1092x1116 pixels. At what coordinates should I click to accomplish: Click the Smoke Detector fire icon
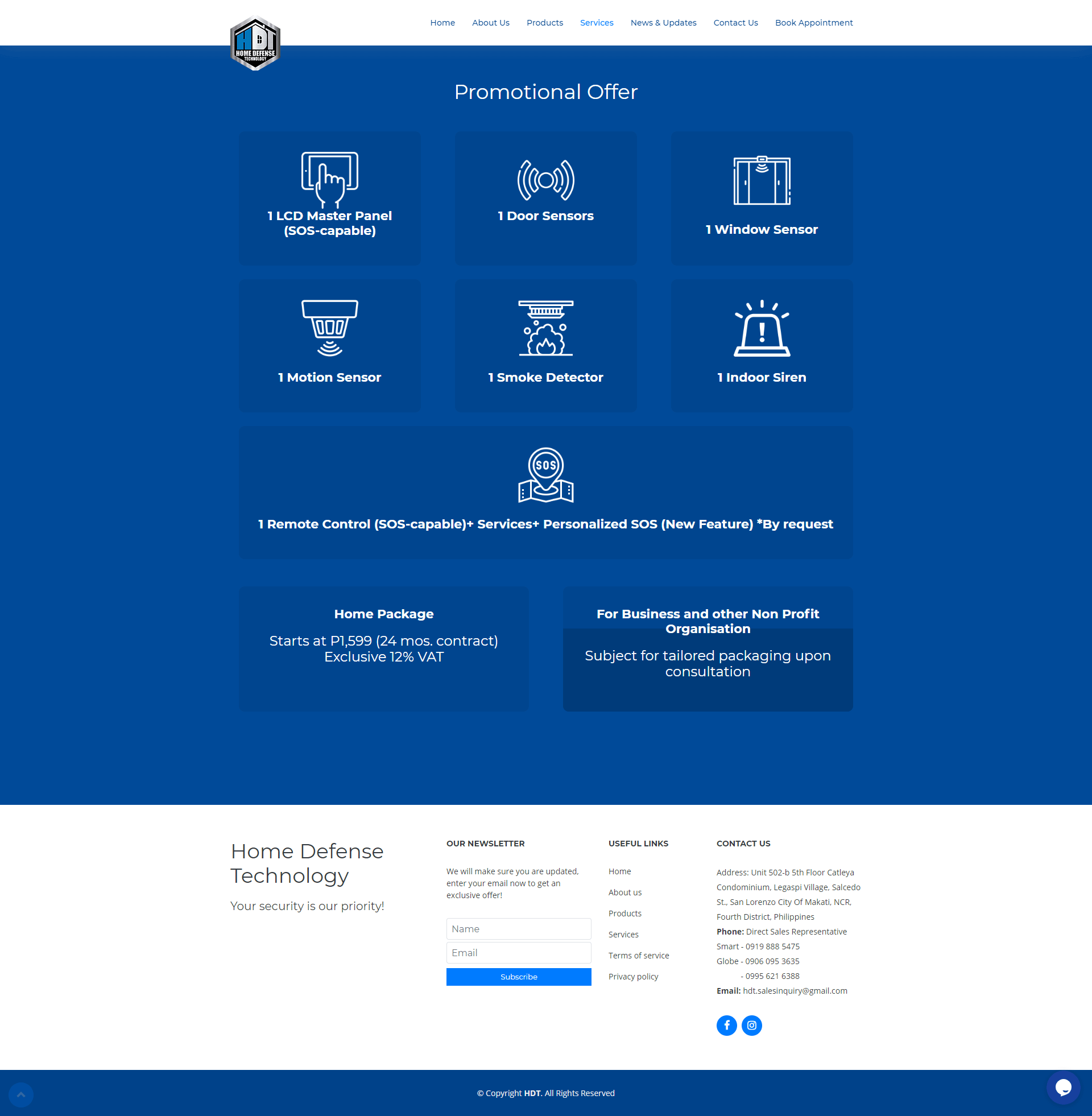pos(545,328)
